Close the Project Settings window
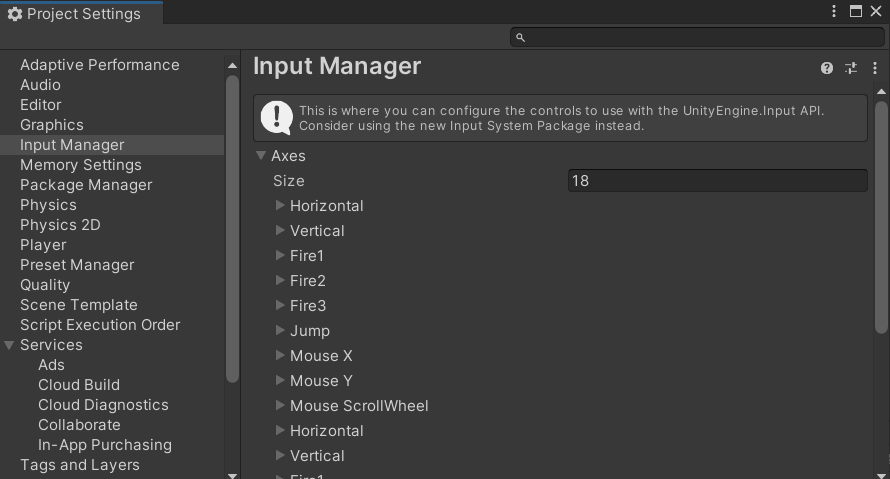 point(876,11)
